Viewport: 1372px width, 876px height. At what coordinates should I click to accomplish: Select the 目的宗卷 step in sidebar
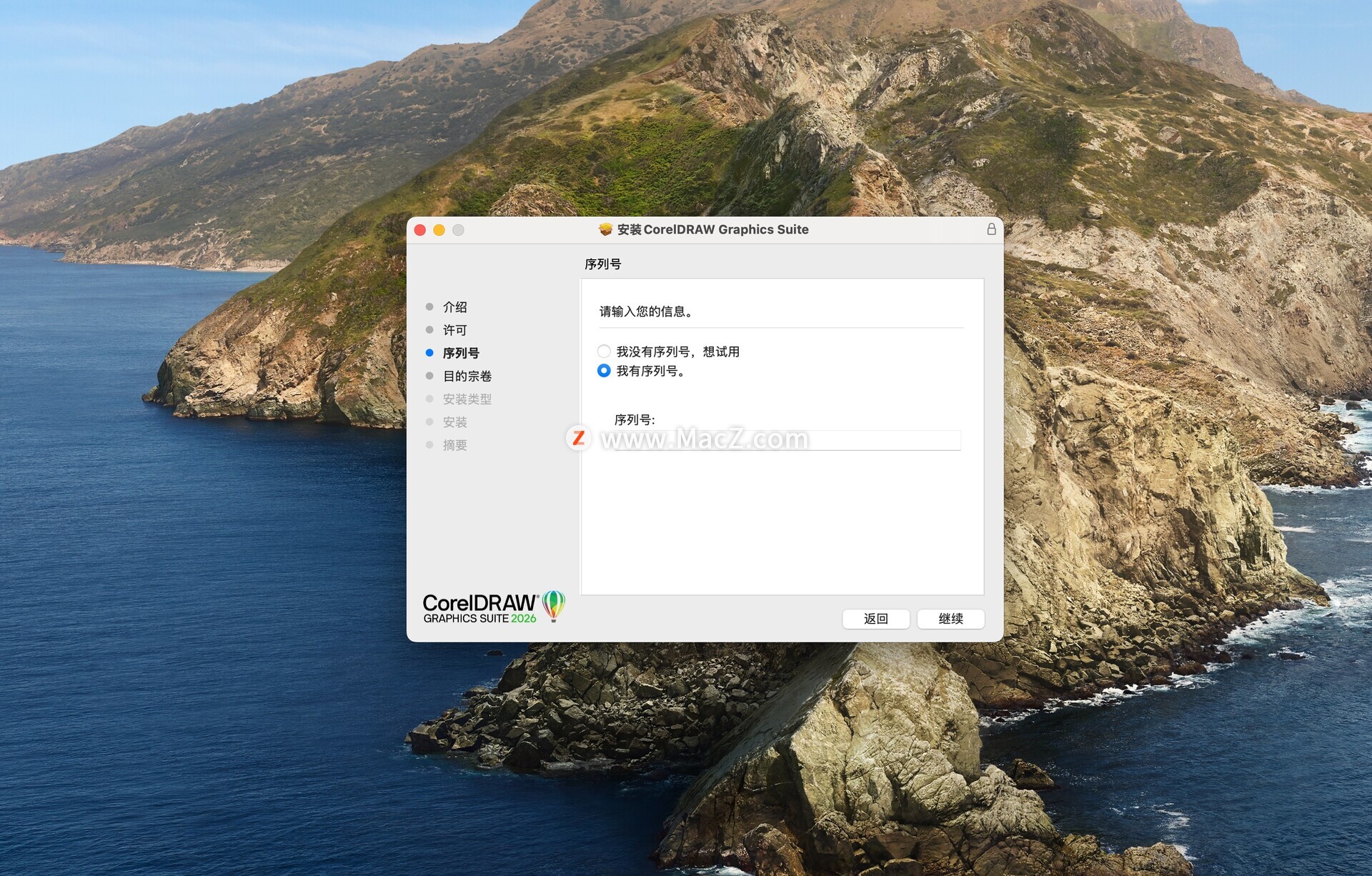click(467, 376)
